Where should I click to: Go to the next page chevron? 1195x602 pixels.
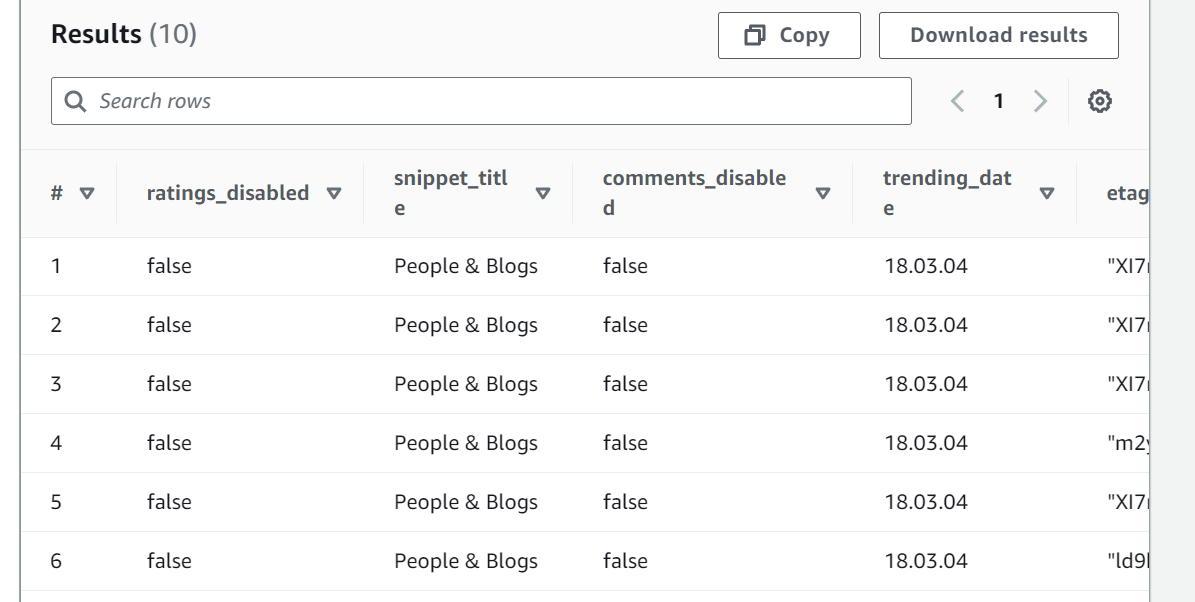coord(1041,100)
